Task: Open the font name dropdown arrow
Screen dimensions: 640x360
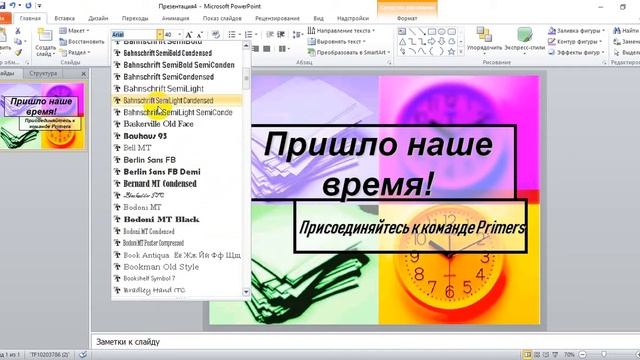Action: (x=160, y=35)
